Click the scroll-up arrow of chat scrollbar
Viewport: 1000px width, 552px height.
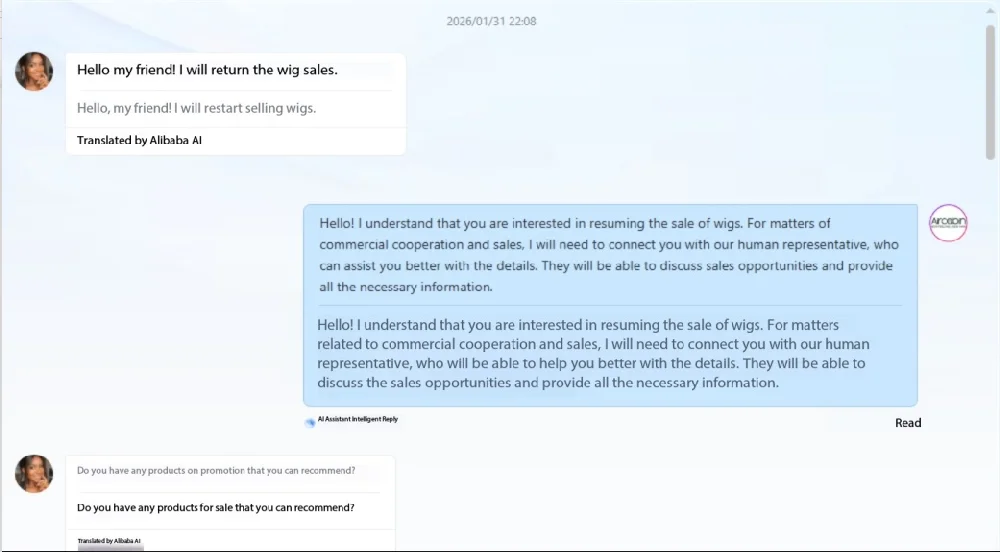[x=990, y=10]
